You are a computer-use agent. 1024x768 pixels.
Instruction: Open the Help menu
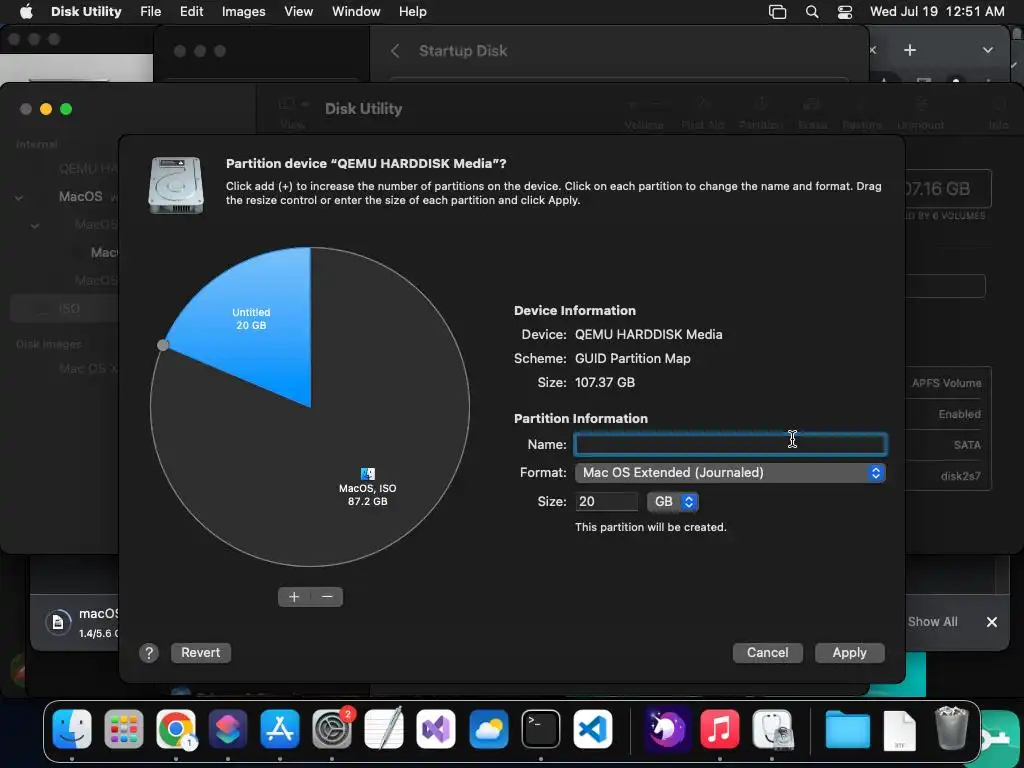coord(413,11)
